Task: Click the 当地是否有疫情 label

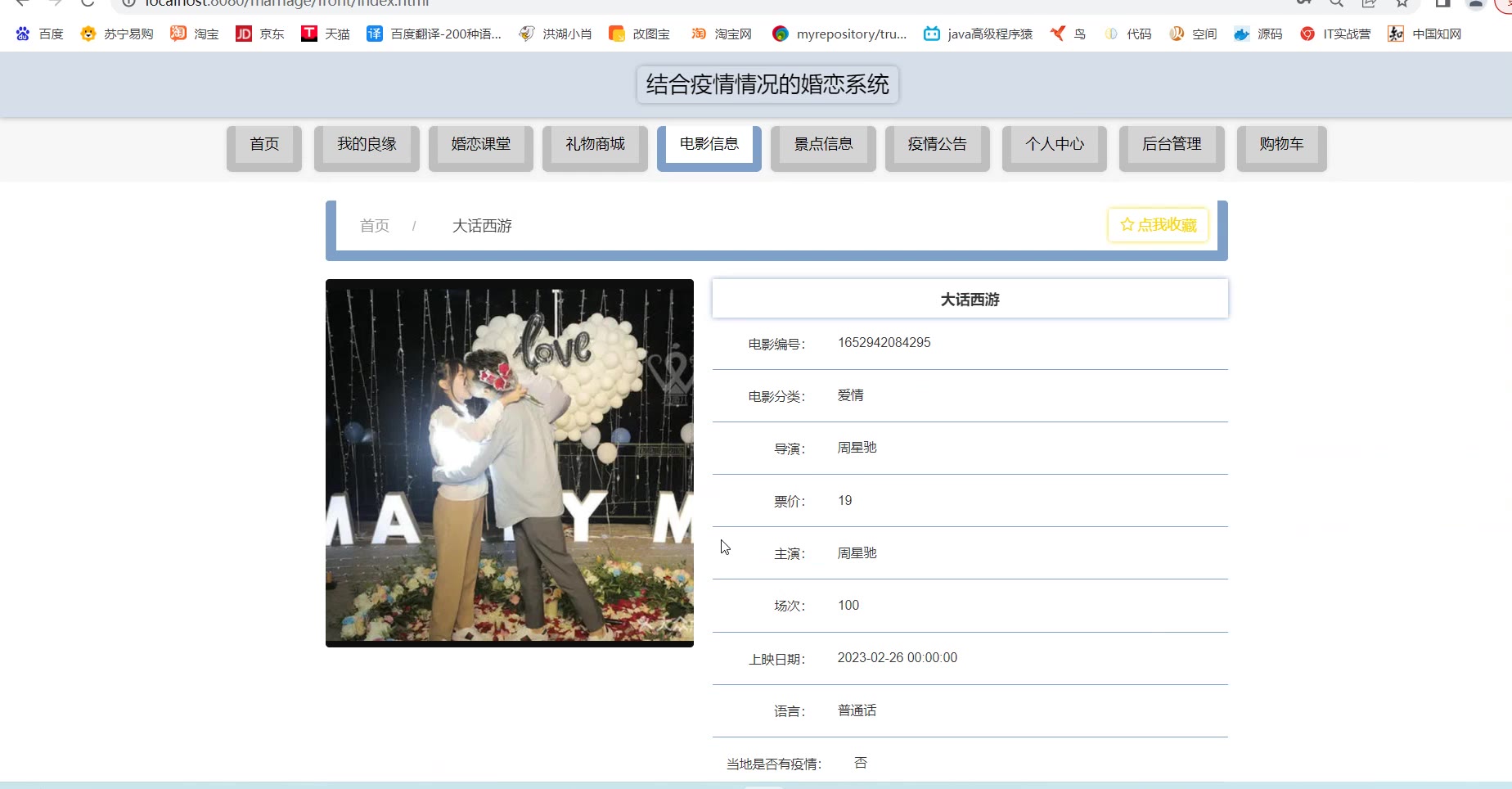Action: pos(774,764)
